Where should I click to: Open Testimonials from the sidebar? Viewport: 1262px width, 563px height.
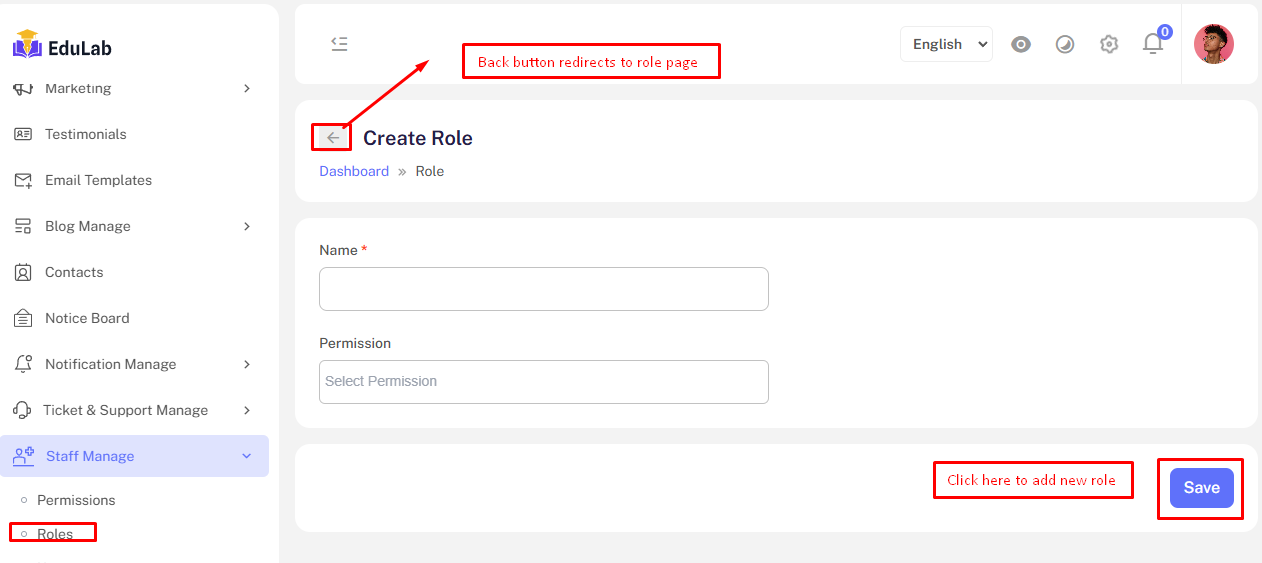point(85,134)
